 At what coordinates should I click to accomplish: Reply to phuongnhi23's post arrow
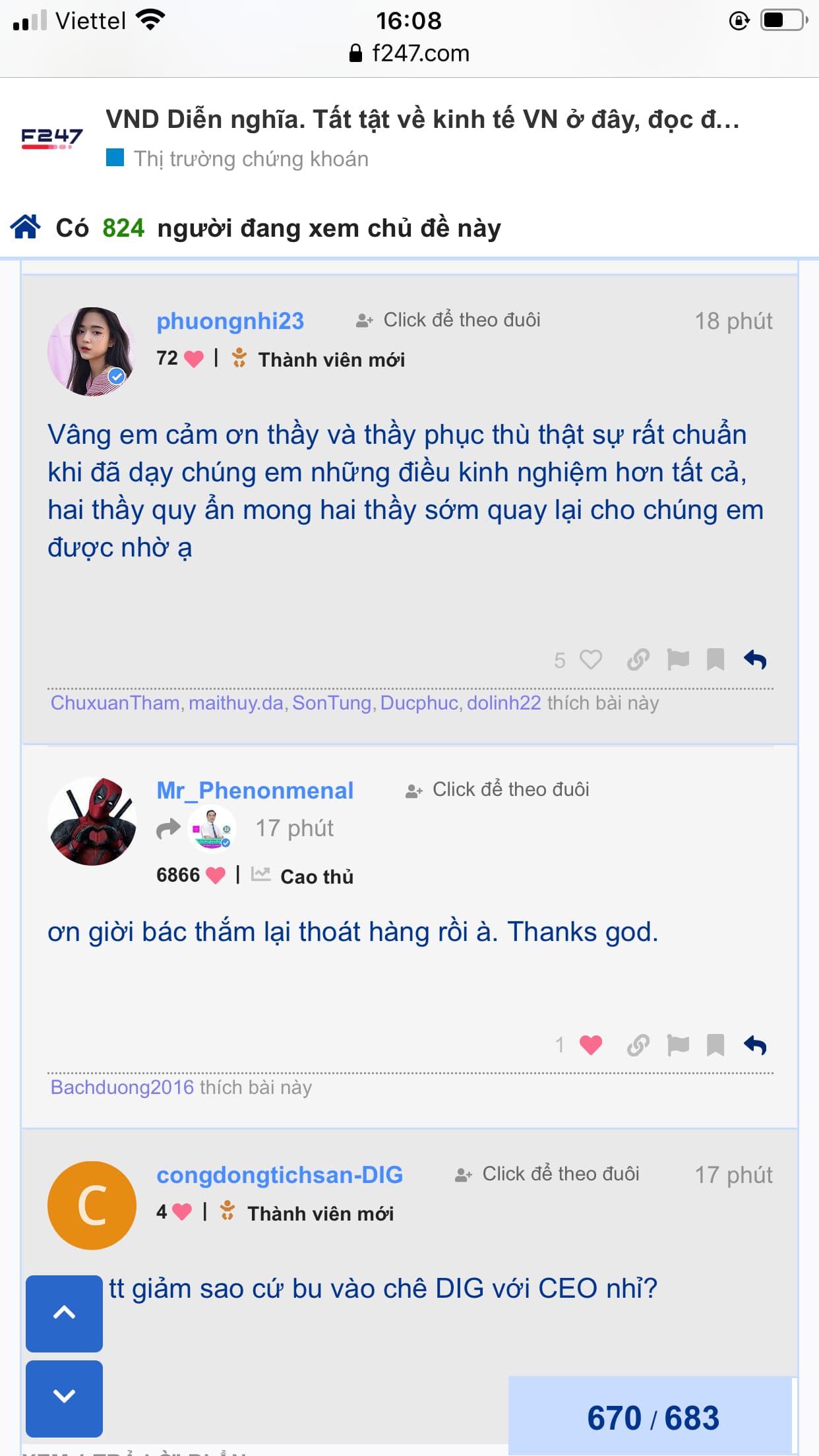755,659
